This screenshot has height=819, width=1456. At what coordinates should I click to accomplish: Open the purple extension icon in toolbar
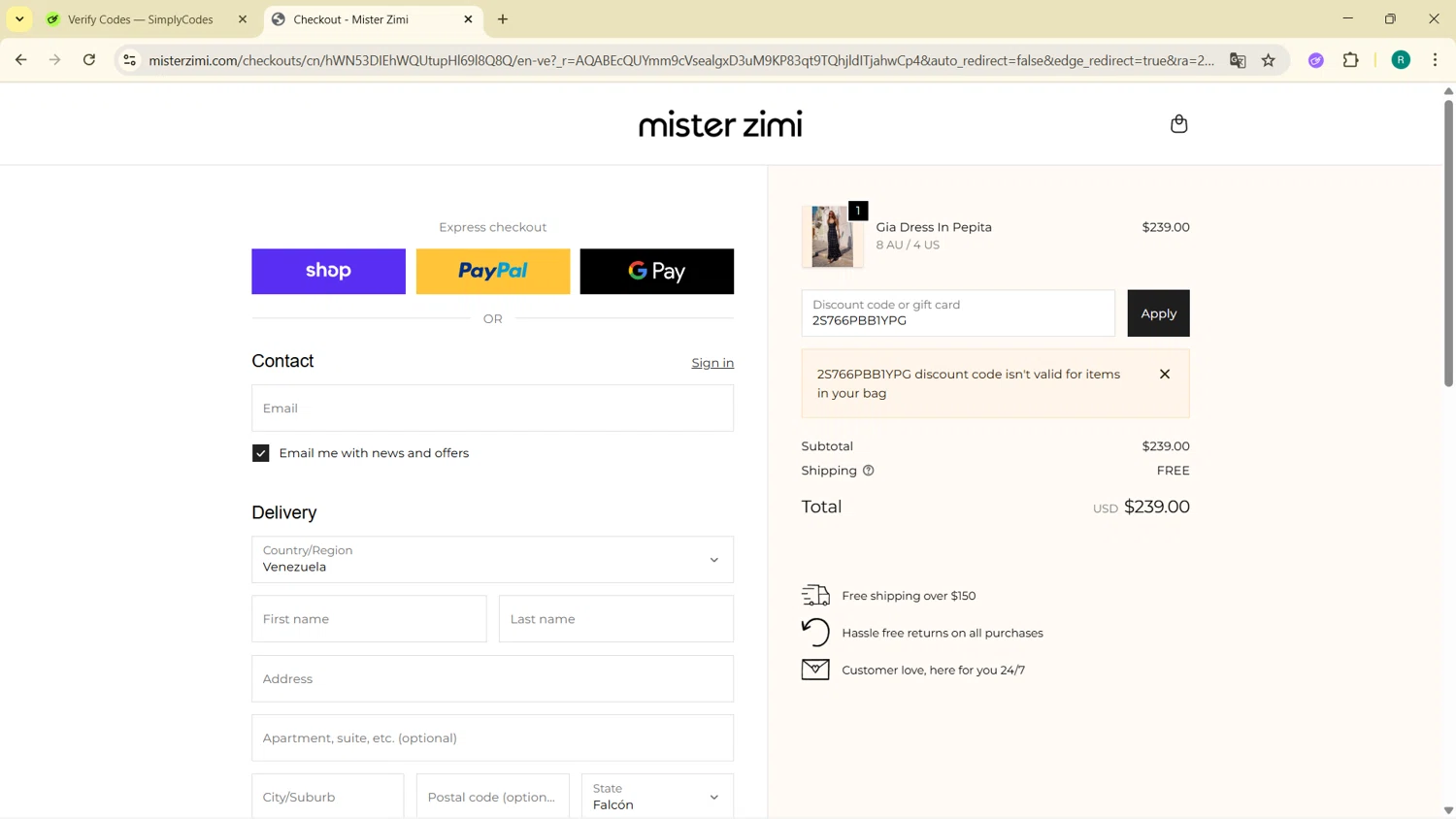pyautogui.click(x=1316, y=60)
